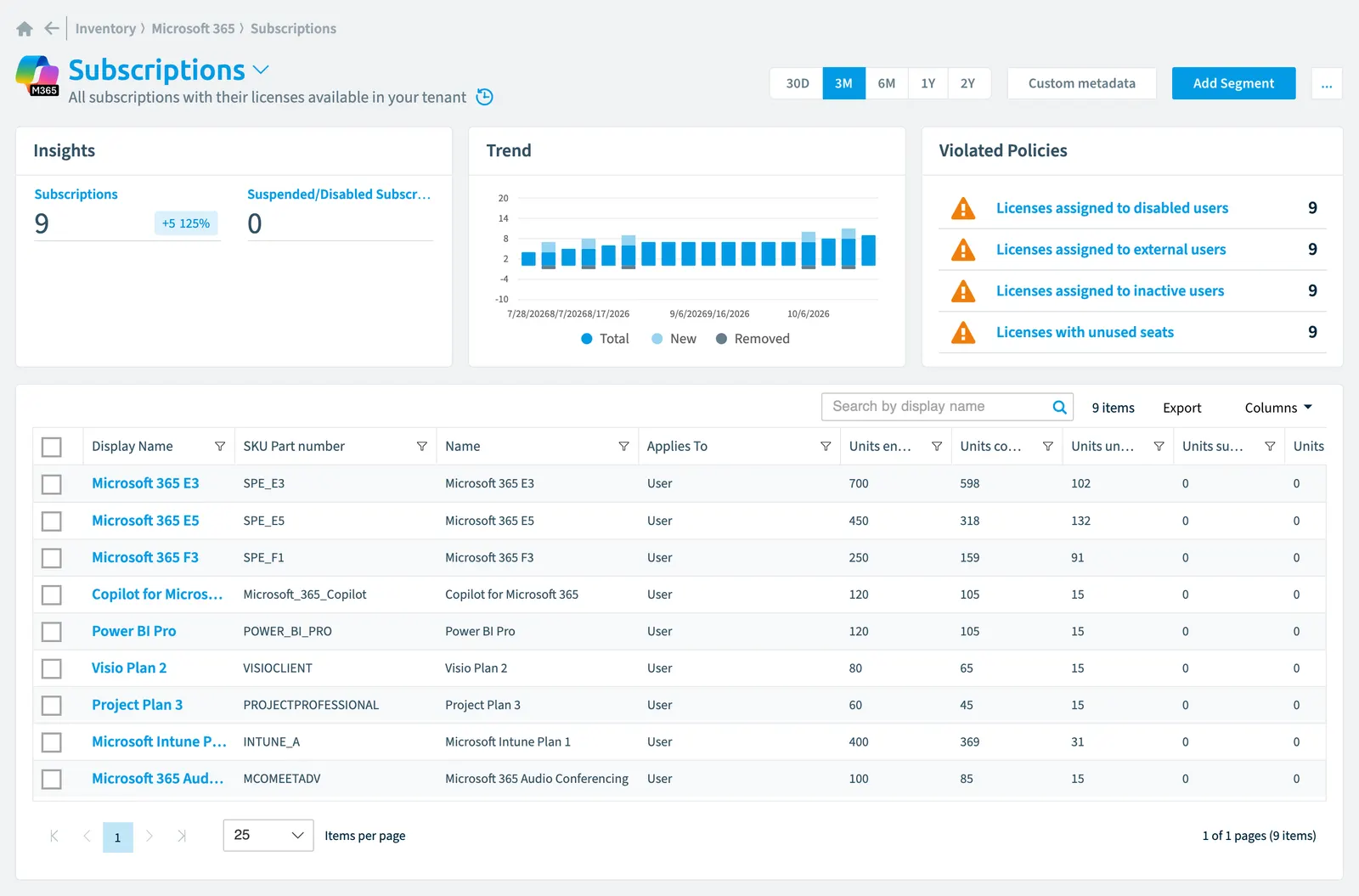
Task: Open Microsoft 365 breadcrumb
Action: click(x=193, y=29)
